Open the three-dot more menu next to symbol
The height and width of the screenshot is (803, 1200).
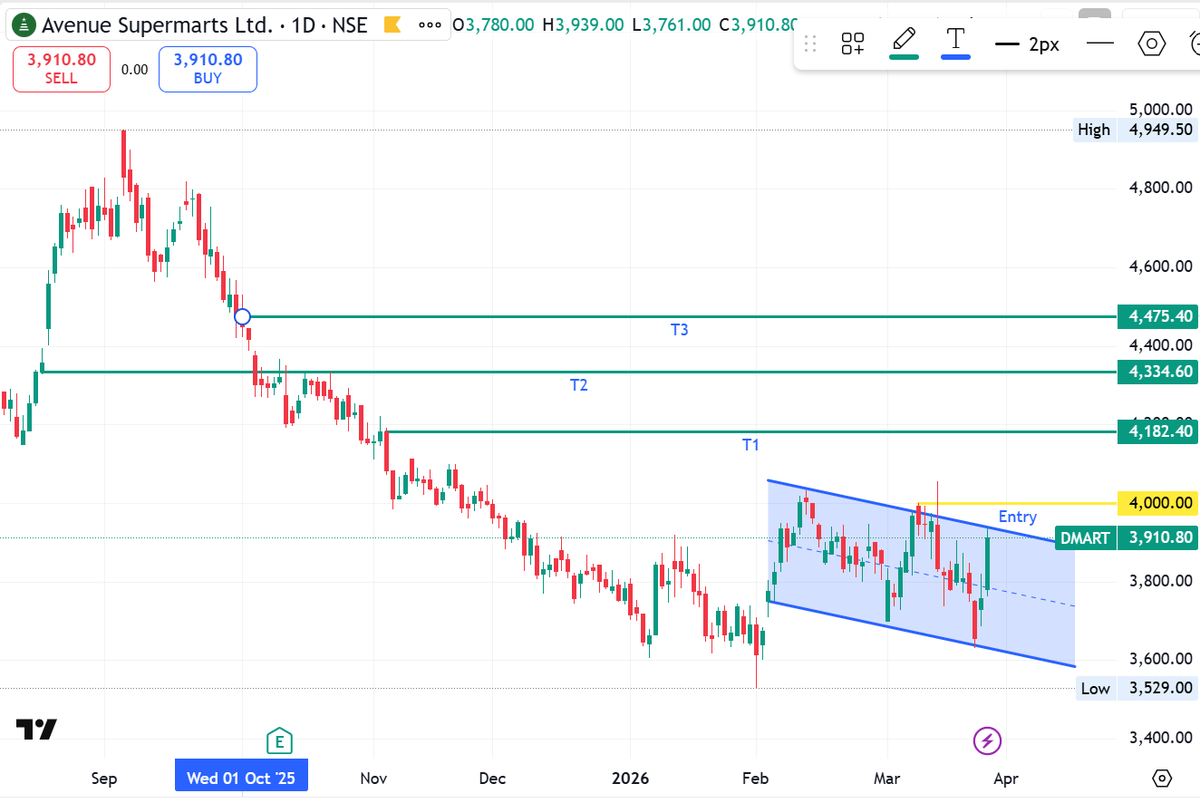(430, 24)
